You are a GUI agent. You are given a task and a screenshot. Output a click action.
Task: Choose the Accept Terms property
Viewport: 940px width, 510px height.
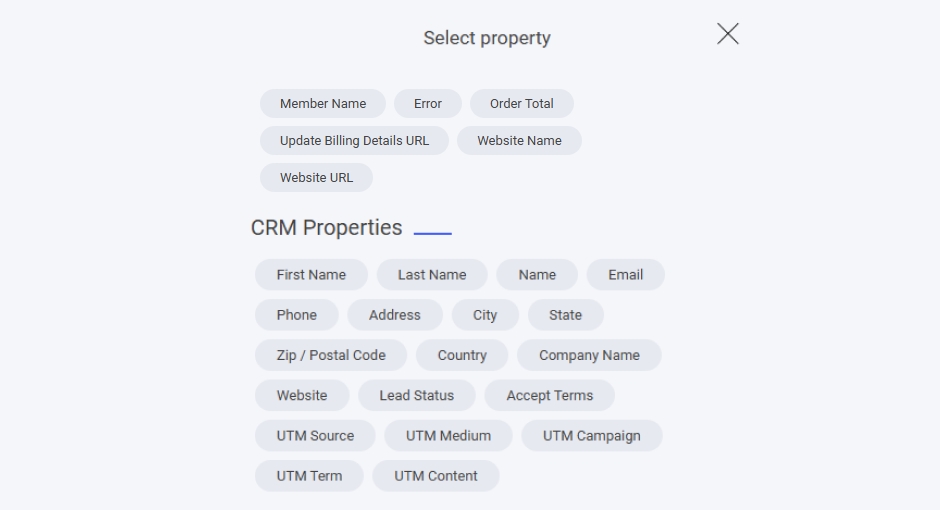[549, 396]
